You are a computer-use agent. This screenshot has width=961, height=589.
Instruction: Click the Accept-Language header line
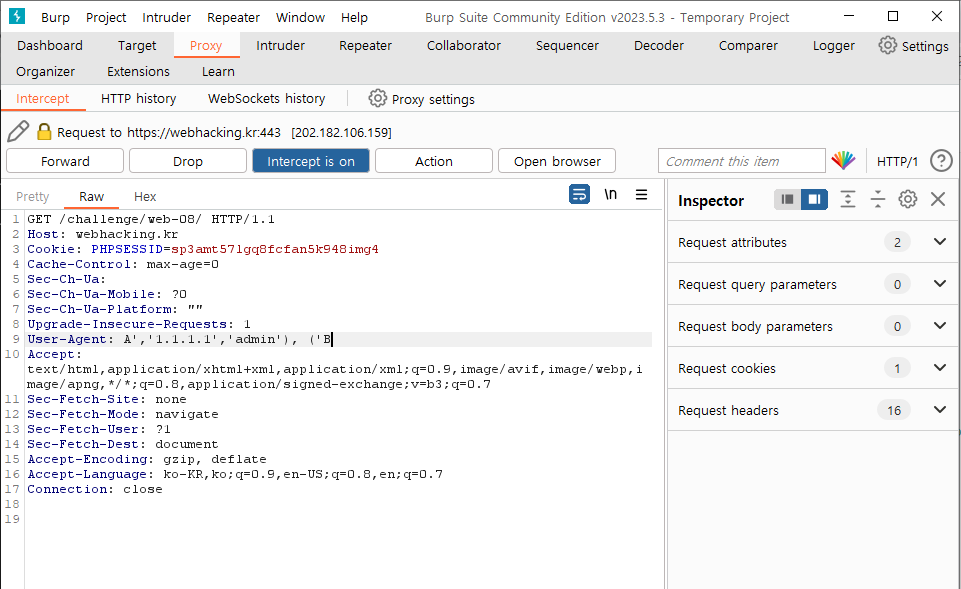pos(235,474)
